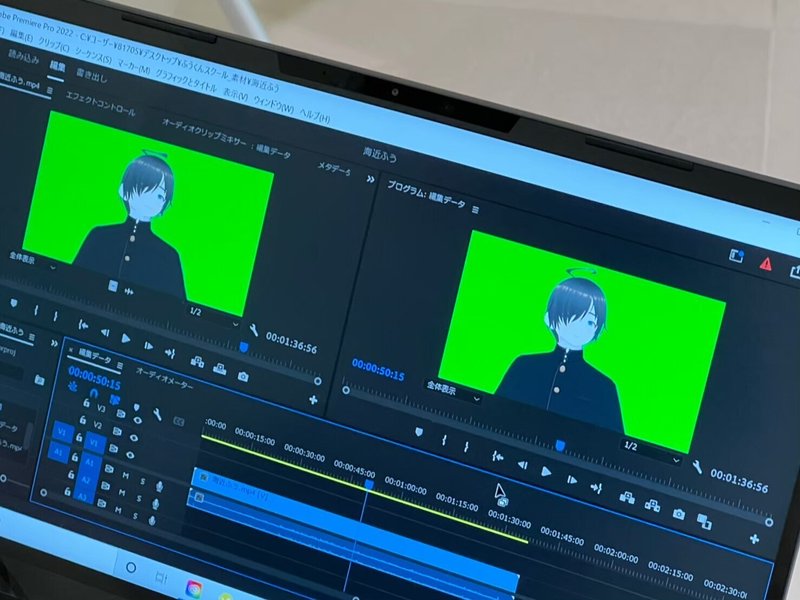Open the クリップ(C) menu
This screenshot has width=800, height=600.
54,45
